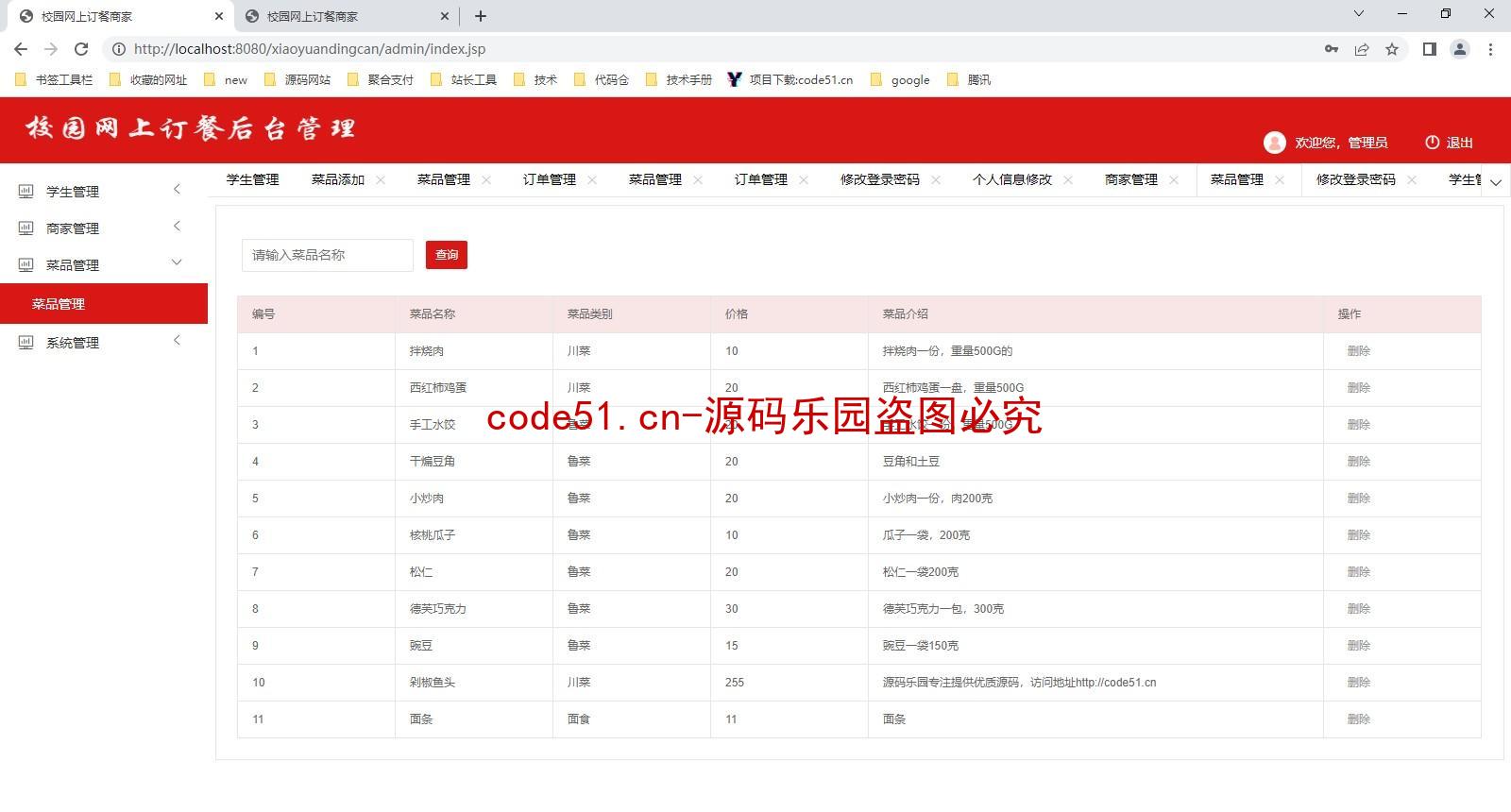Open the tab overflow dropdown arrow
Viewport: 1511px width, 812px height.
pyautogui.click(x=1496, y=182)
